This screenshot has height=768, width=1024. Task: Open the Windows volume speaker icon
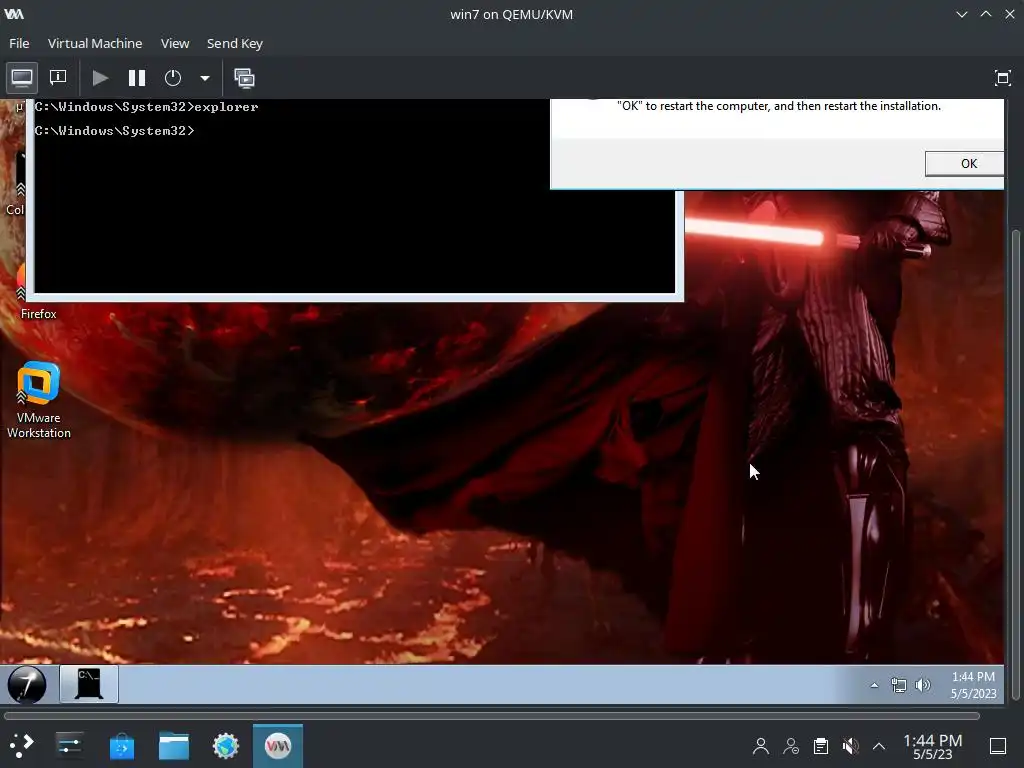click(922, 685)
